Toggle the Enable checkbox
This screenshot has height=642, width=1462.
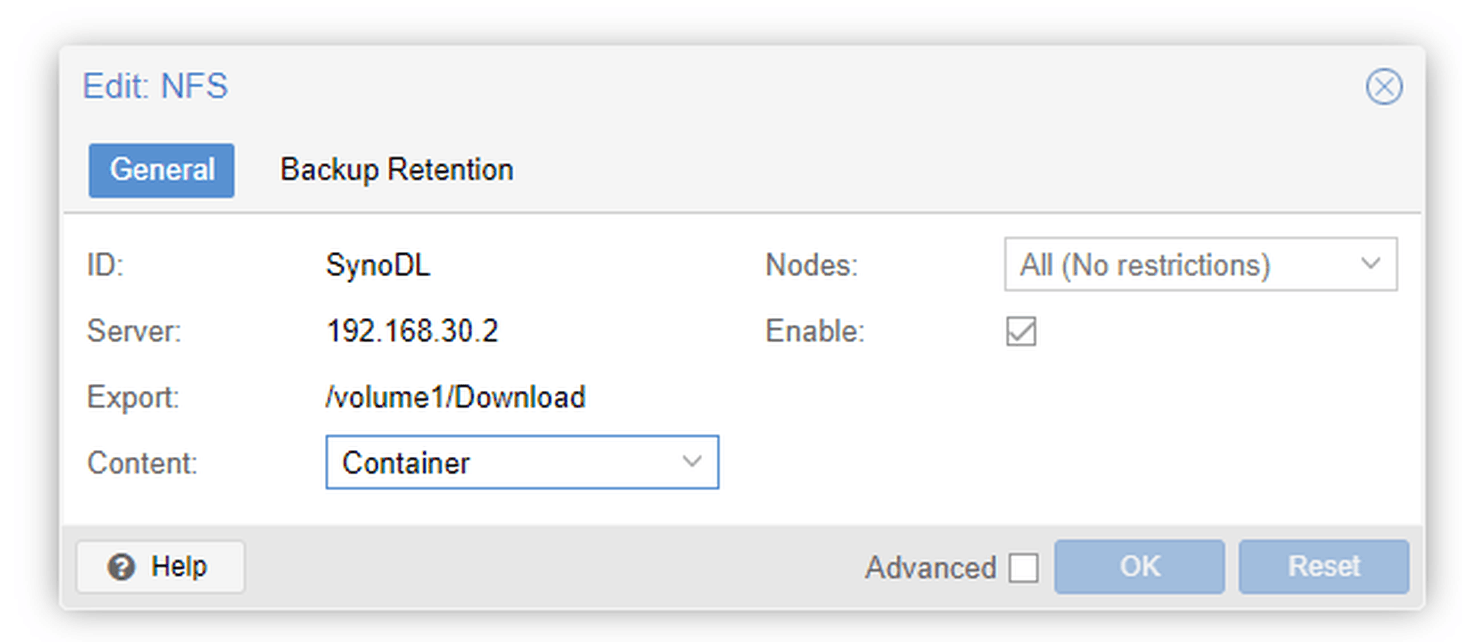pos(1021,331)
